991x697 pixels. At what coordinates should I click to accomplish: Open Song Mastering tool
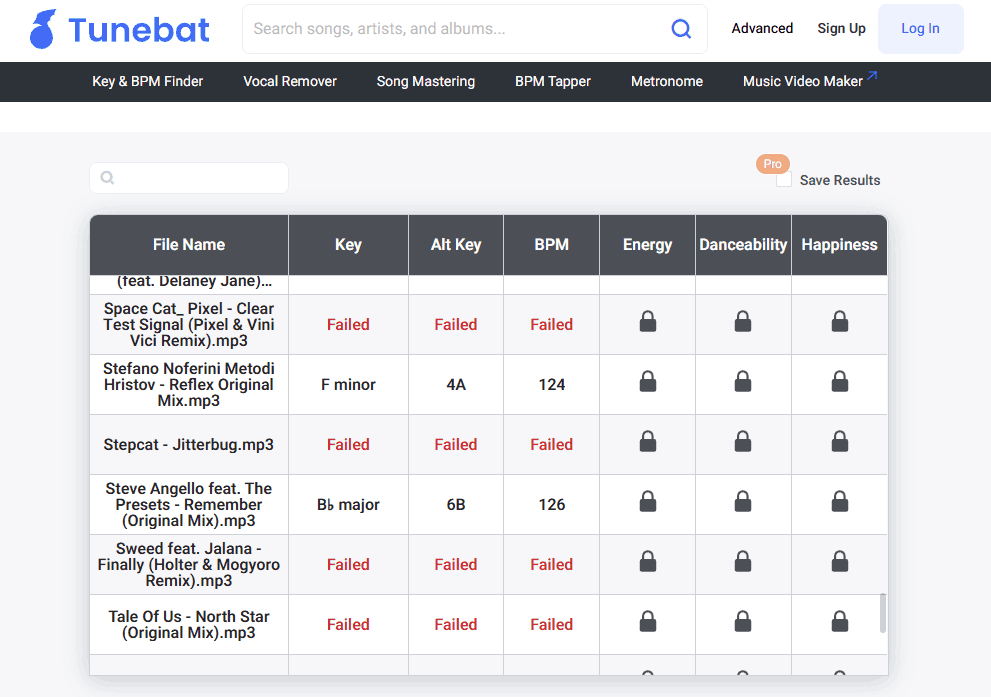point(425,82)
